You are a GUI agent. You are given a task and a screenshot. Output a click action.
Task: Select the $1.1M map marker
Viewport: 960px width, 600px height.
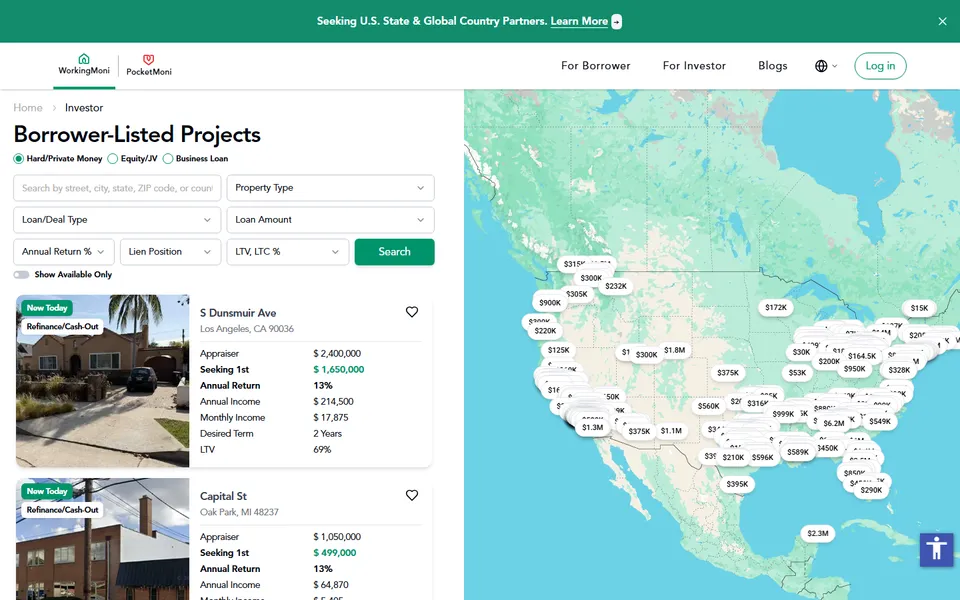pyautogui.click(x=671, y=431)
